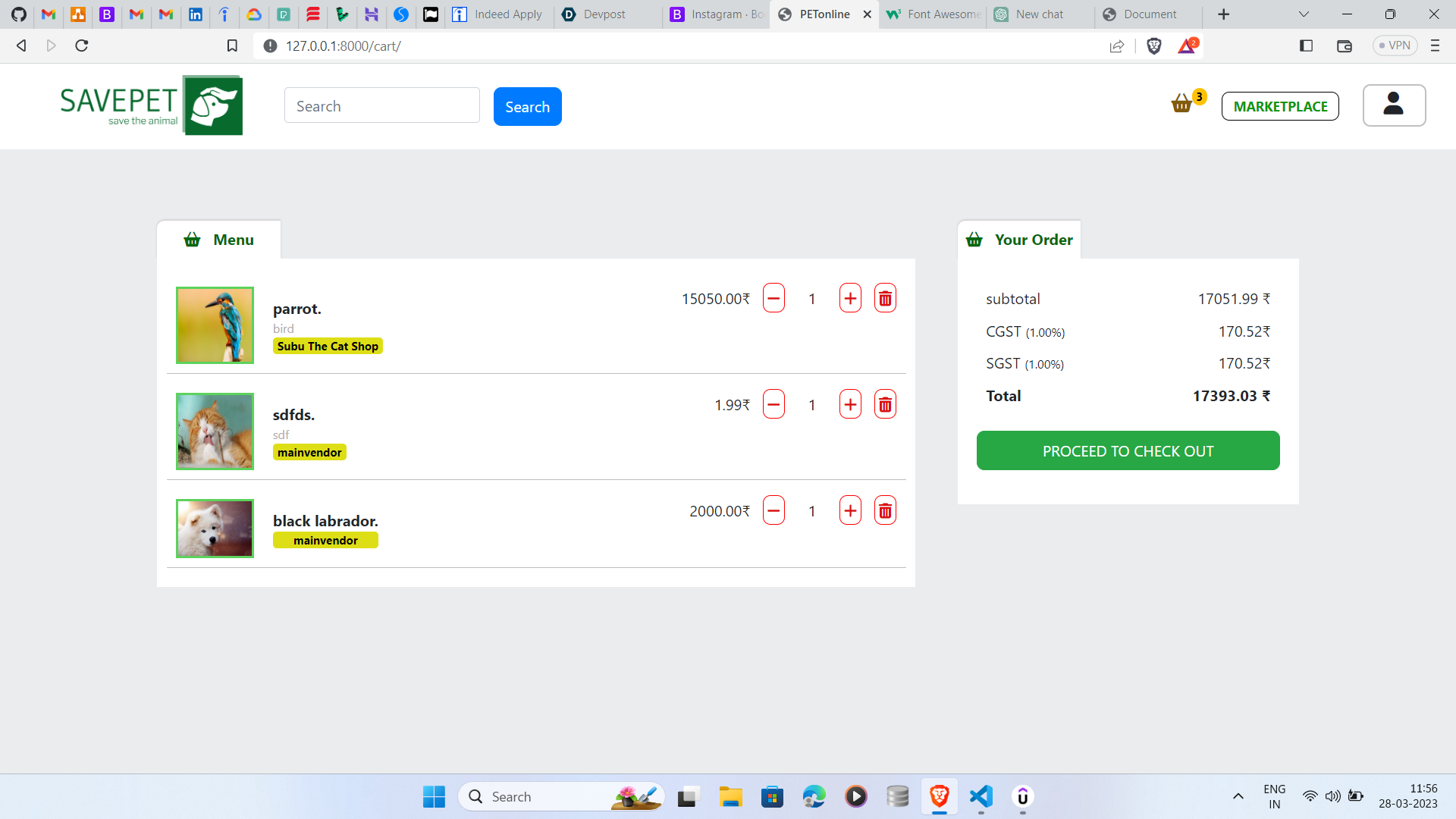Decrease sdfds quantity with minus

pyautogui.click(x=773, y=404)
